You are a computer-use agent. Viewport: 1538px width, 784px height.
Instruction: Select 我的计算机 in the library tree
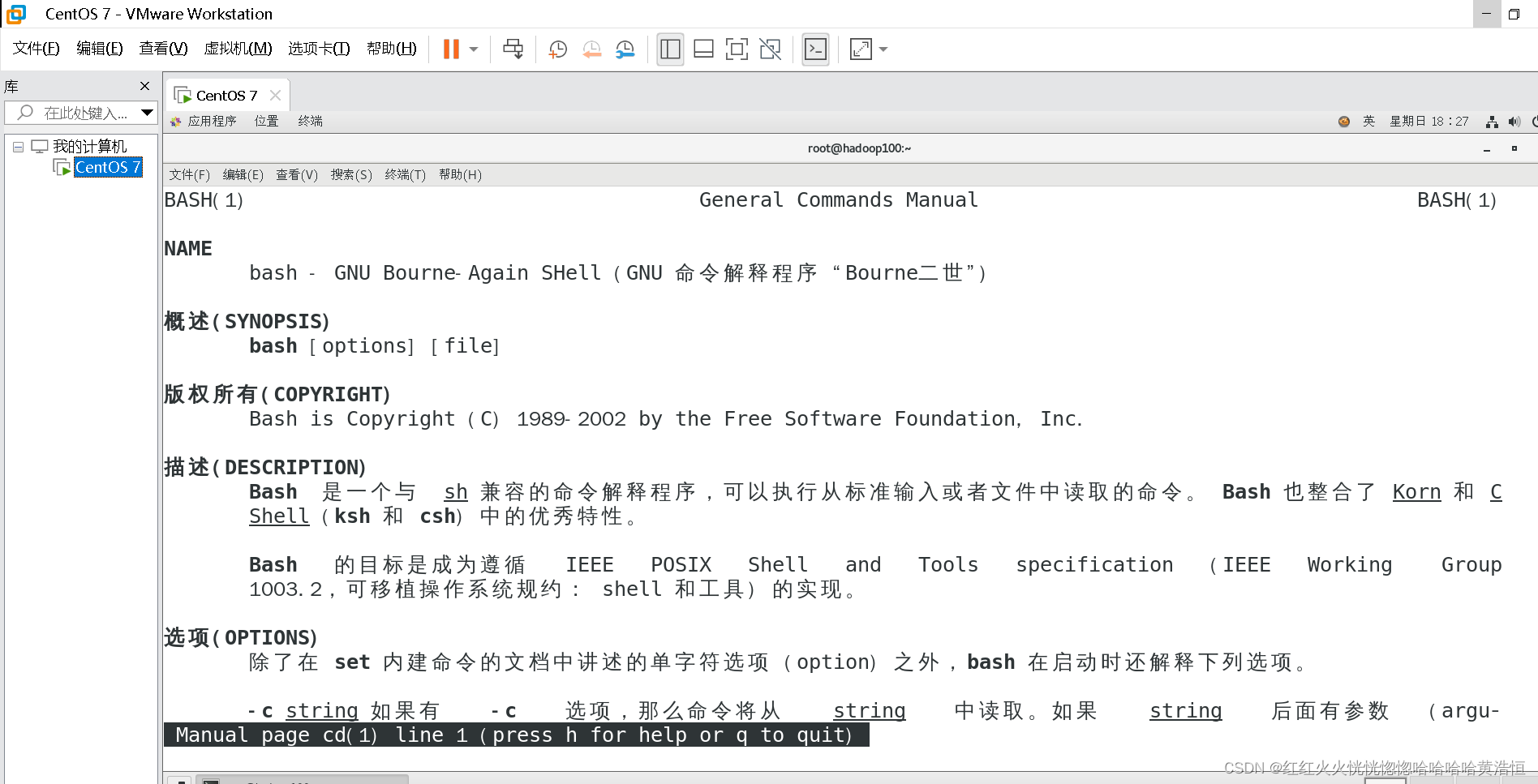89,147
